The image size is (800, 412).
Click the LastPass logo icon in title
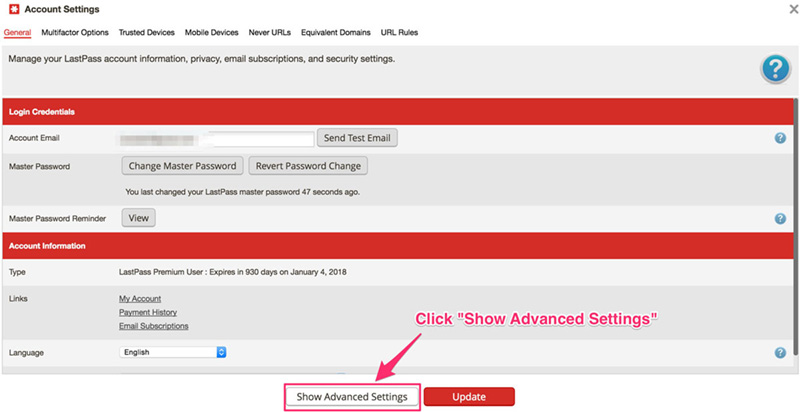click(x=14, y=9)
